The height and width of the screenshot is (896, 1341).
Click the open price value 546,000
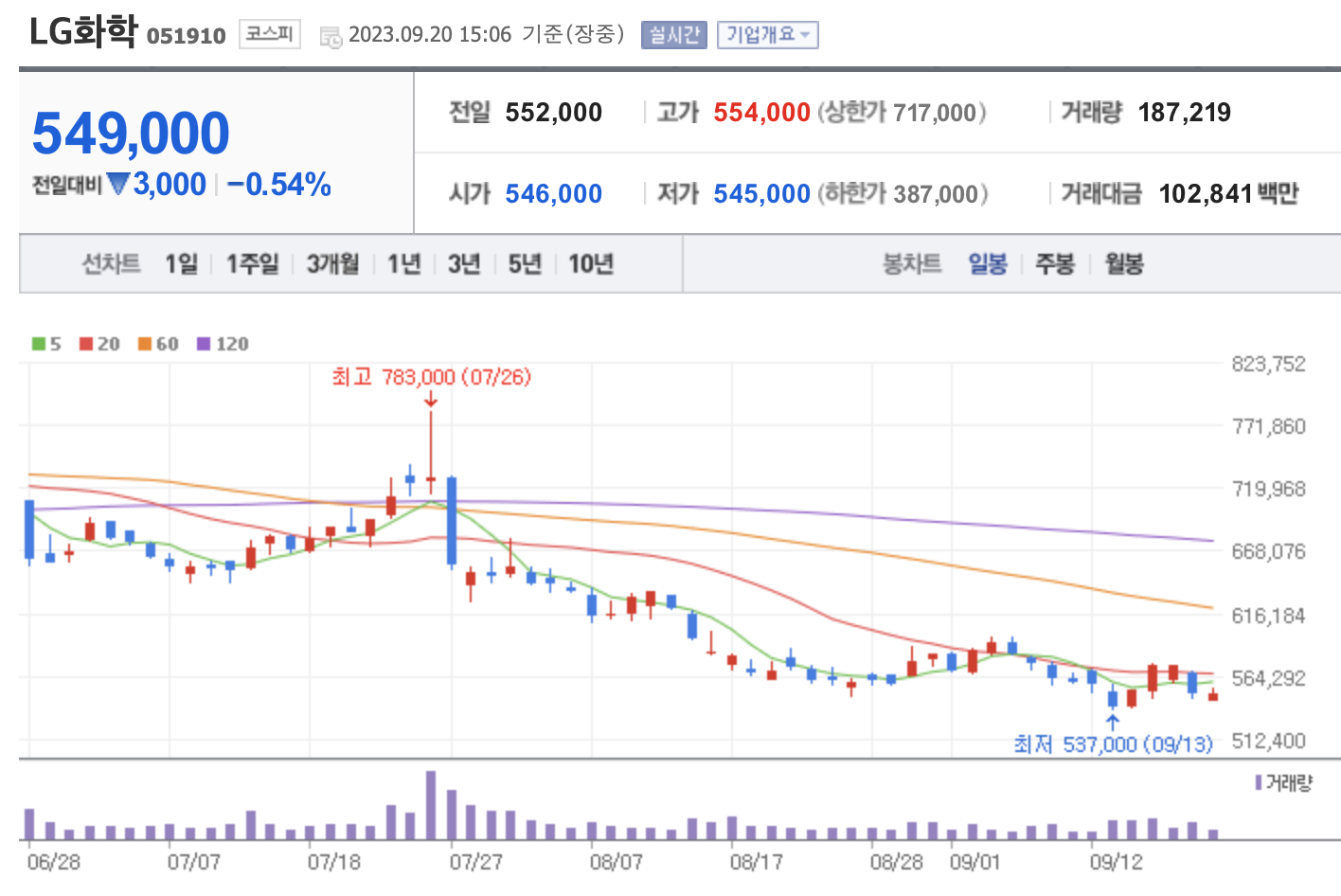tap(554, 194)
